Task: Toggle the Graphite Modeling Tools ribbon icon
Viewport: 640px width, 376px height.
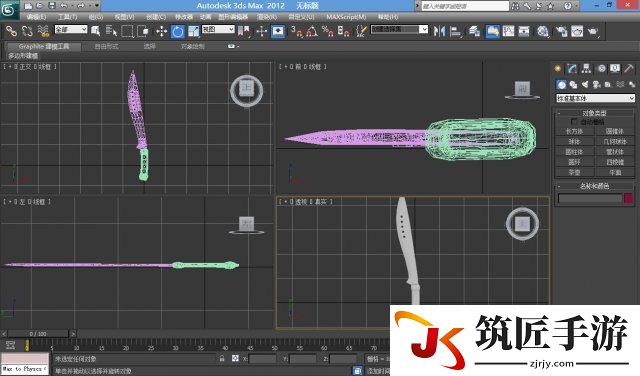Action: click(x=493, y=31)
